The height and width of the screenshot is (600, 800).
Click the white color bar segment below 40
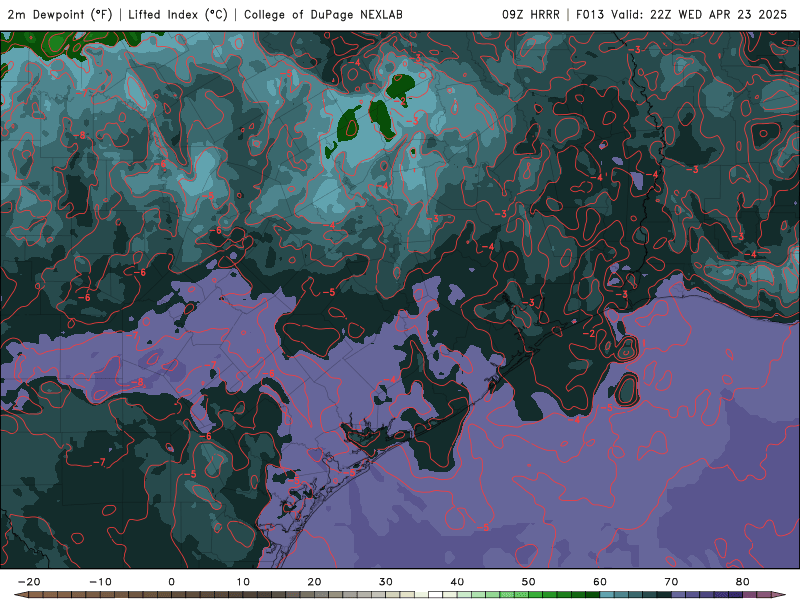tap(435, 595)
